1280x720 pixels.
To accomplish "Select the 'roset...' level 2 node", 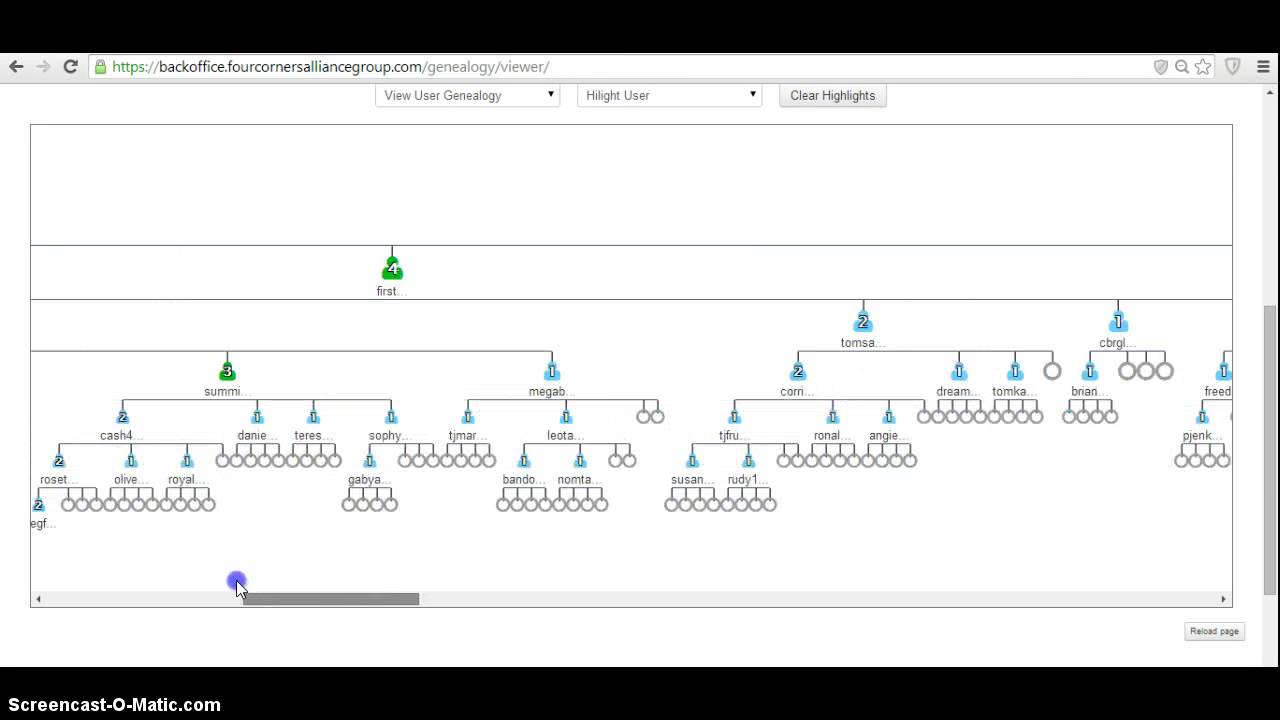I will click(59, 460).
